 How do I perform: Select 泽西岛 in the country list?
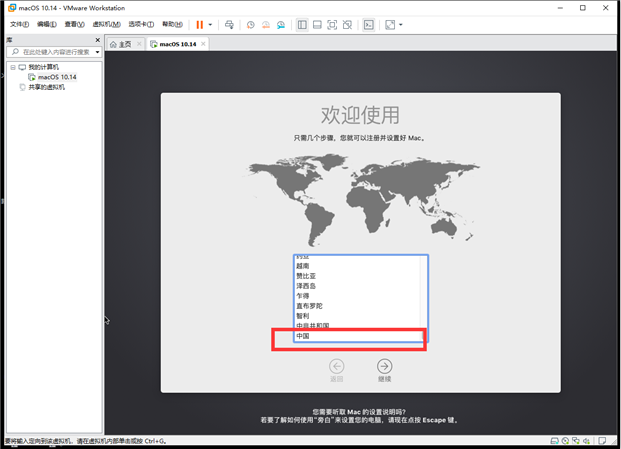coord(358,286)
